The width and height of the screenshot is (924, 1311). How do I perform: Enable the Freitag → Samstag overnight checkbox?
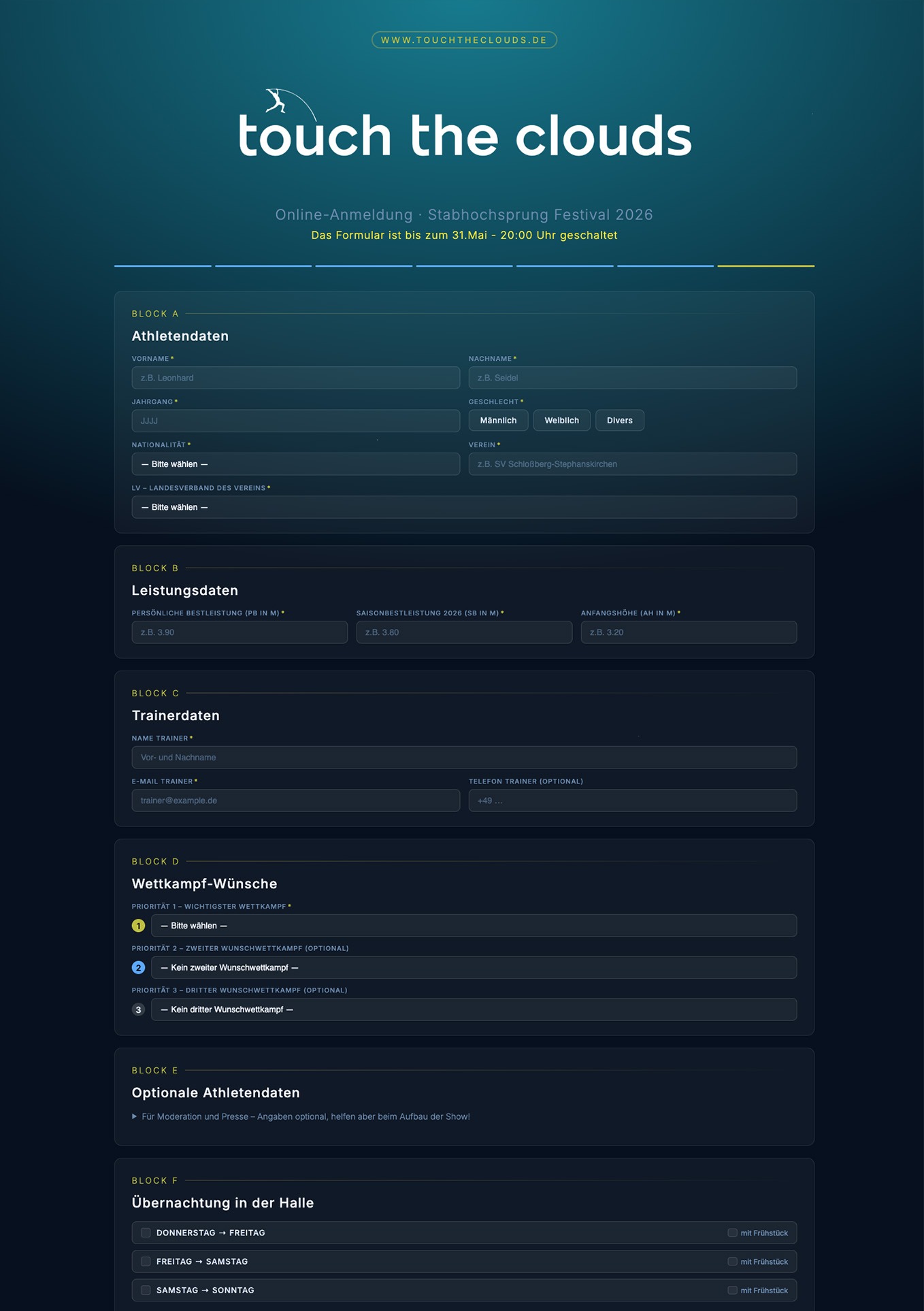coord(146,1261)
